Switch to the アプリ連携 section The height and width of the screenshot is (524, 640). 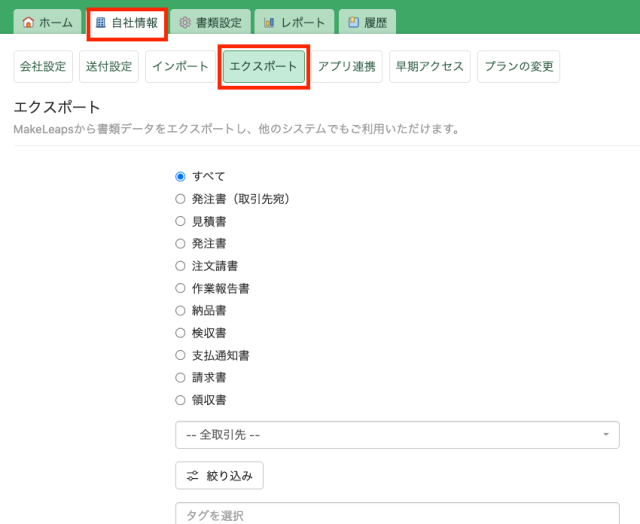(346, 67)
